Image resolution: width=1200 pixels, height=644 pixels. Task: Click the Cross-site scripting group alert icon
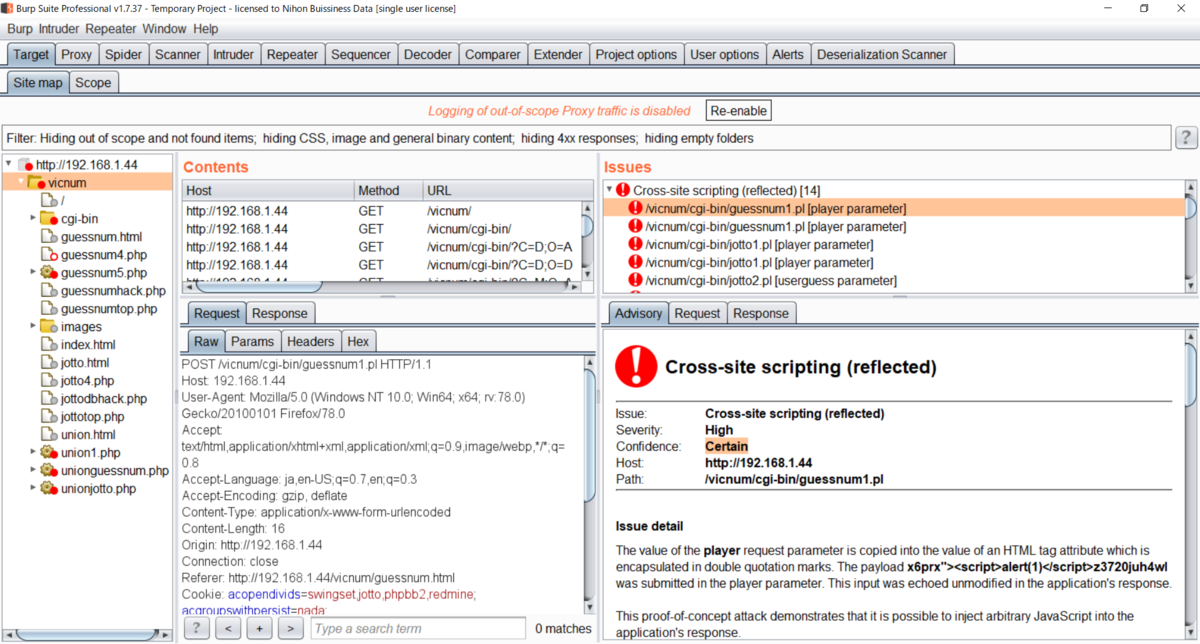[x=623, y=190]
